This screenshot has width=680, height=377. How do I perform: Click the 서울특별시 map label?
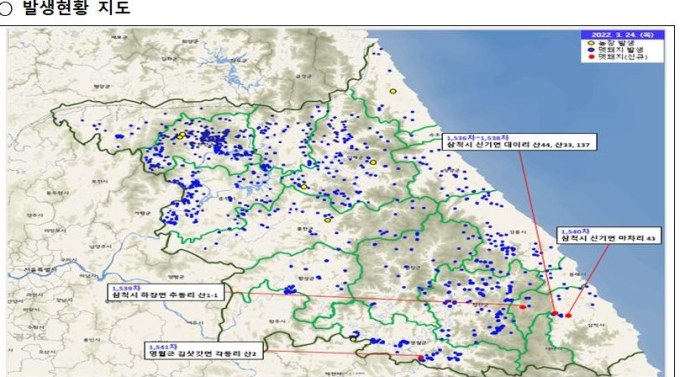40,270
